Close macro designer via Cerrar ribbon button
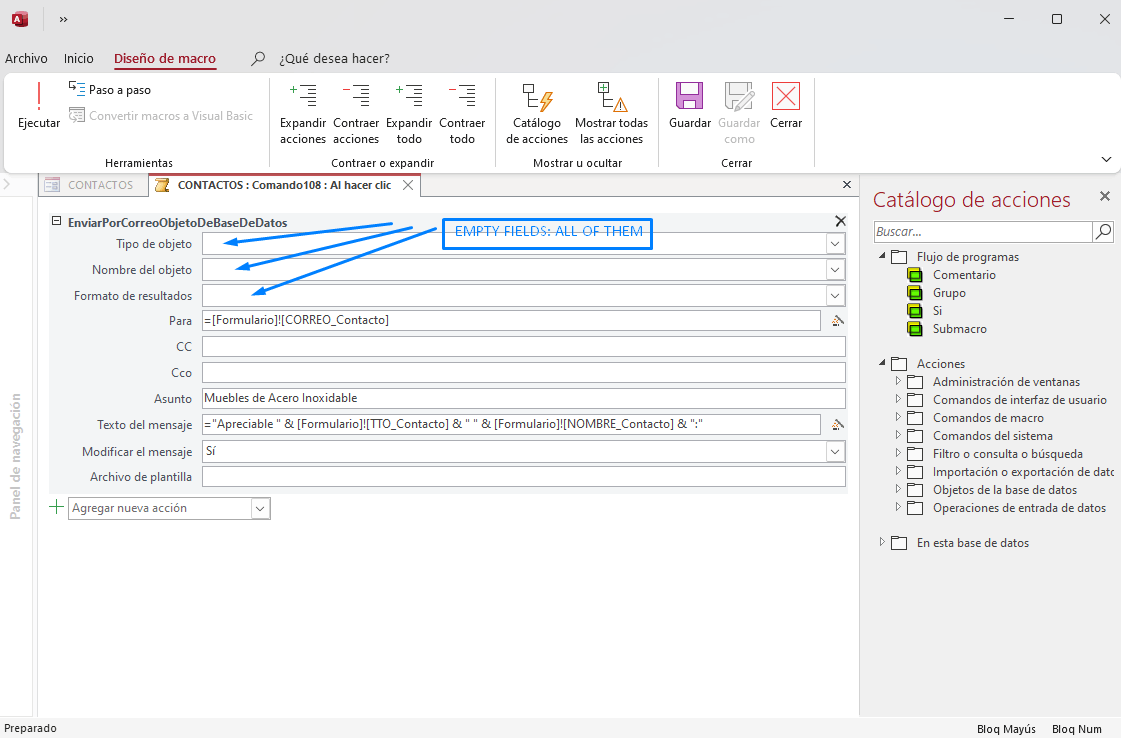The width and height of the screenshot is (1121, 738). coord(786,105)
